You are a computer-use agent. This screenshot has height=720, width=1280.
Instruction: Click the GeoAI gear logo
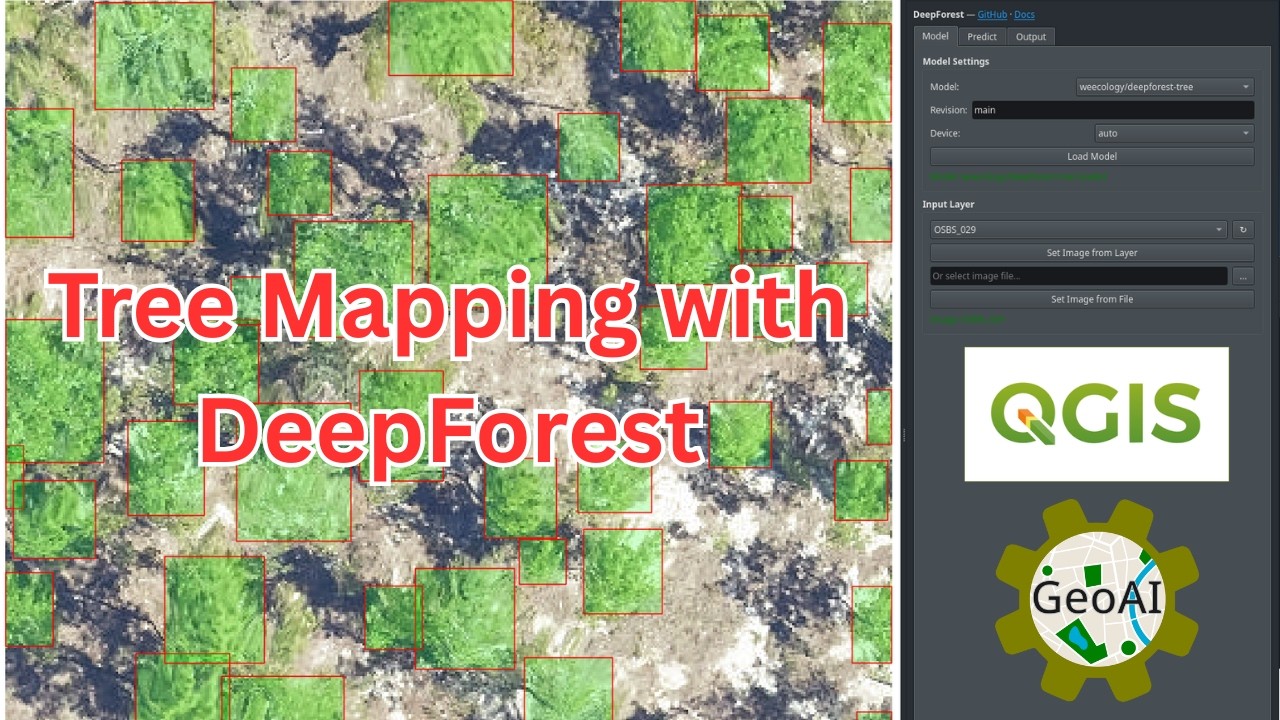(x=1097, y=600)
